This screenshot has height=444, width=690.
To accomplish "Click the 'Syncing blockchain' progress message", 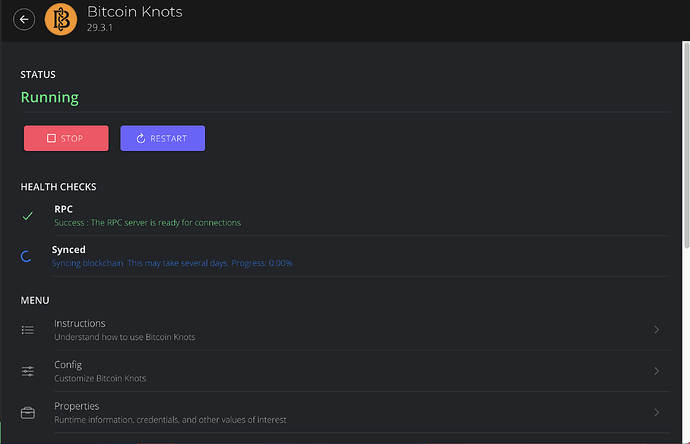I will coord(172,263).
